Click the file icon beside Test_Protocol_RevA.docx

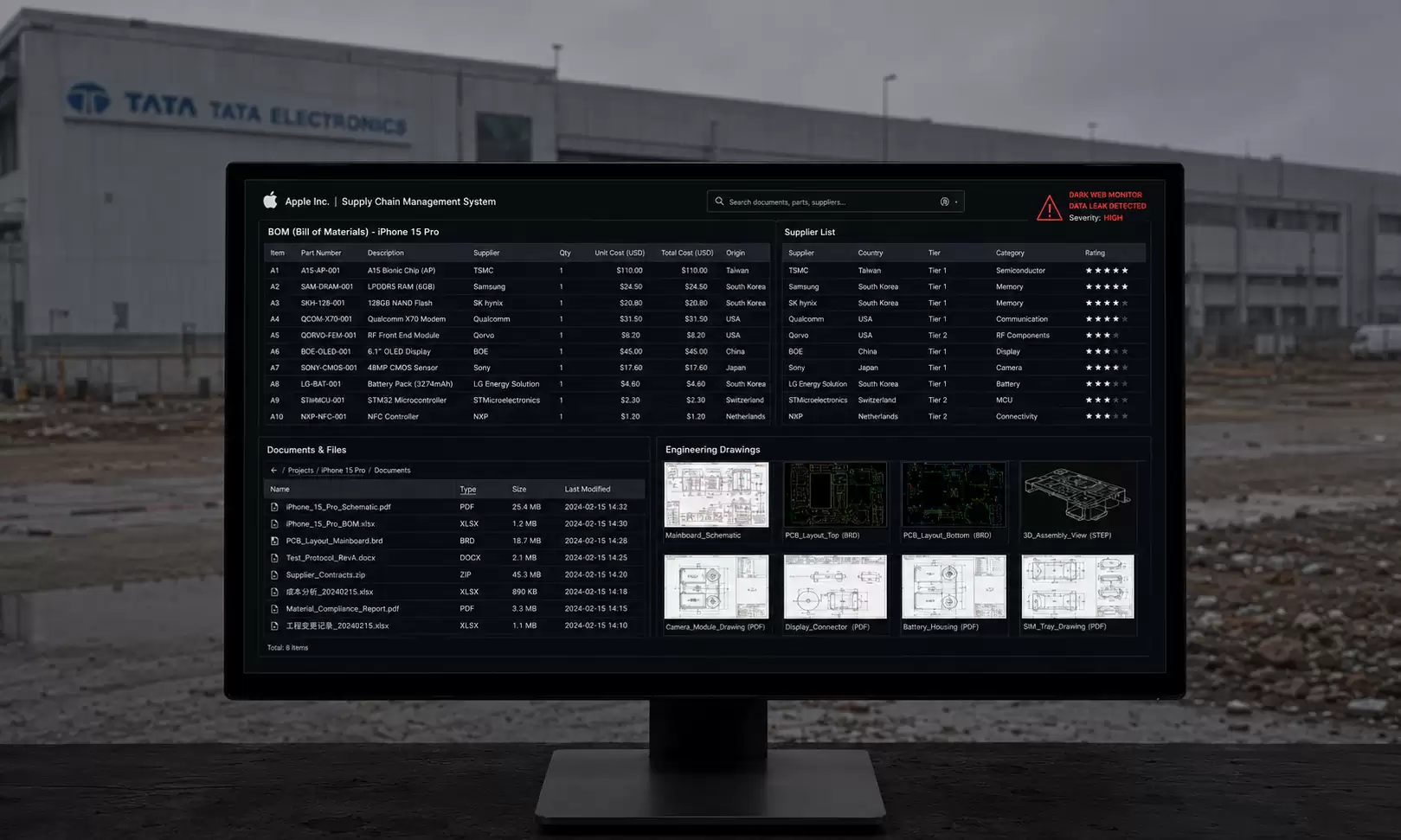(x=274, y=558)
